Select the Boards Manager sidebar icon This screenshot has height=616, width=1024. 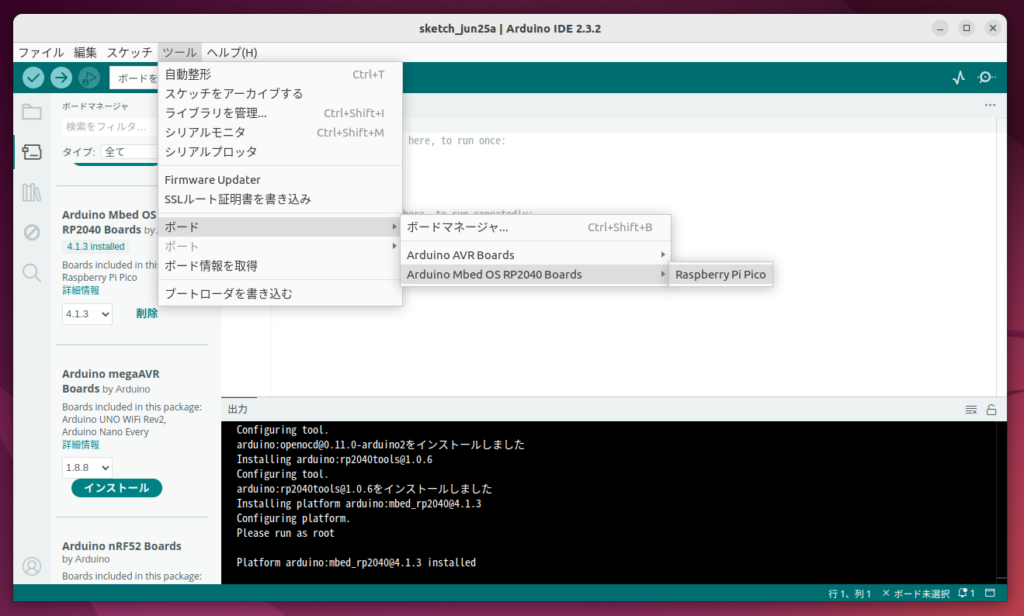tap(31, 152)
